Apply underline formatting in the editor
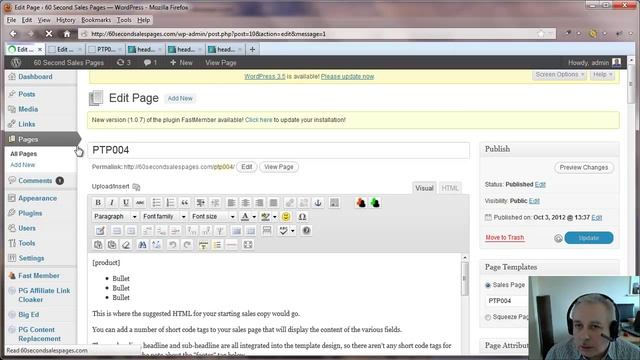The height and width of the screenshot is (360, 640). coord(126,203)
